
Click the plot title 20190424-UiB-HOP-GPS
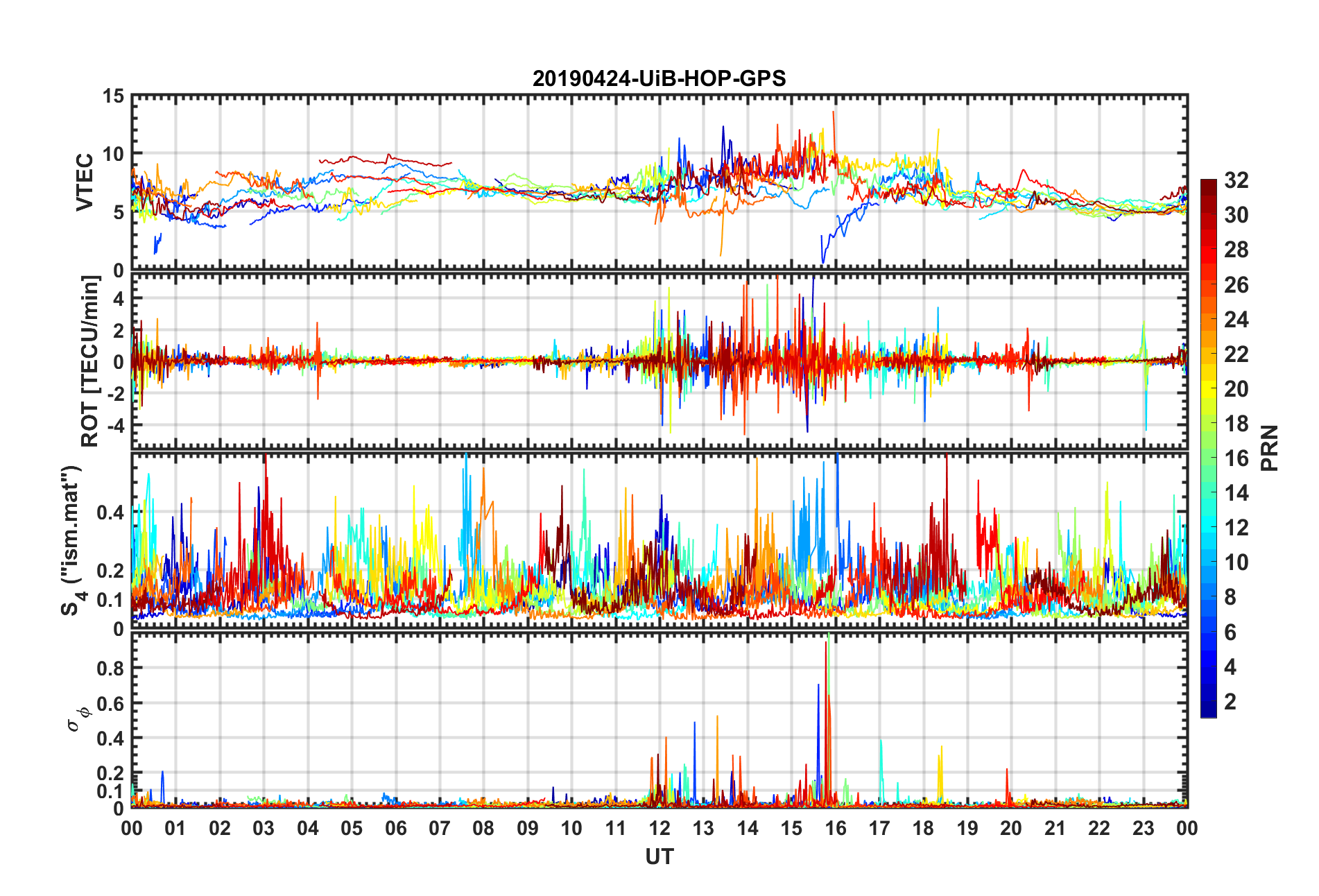coord(659,78)
